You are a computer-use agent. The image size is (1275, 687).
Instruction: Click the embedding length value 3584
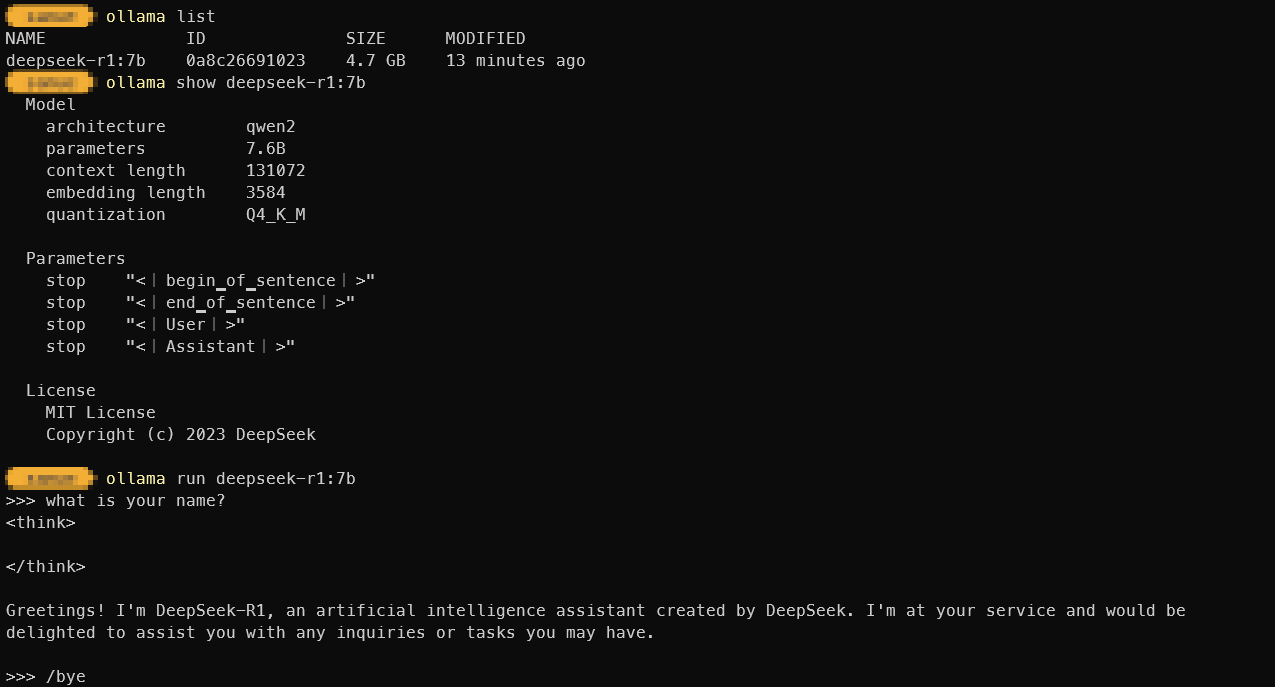coord(265,192)
